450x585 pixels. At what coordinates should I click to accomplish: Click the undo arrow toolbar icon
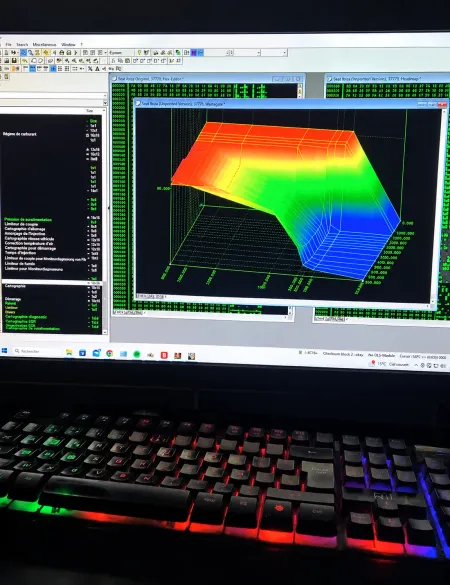tap(25, 60)
